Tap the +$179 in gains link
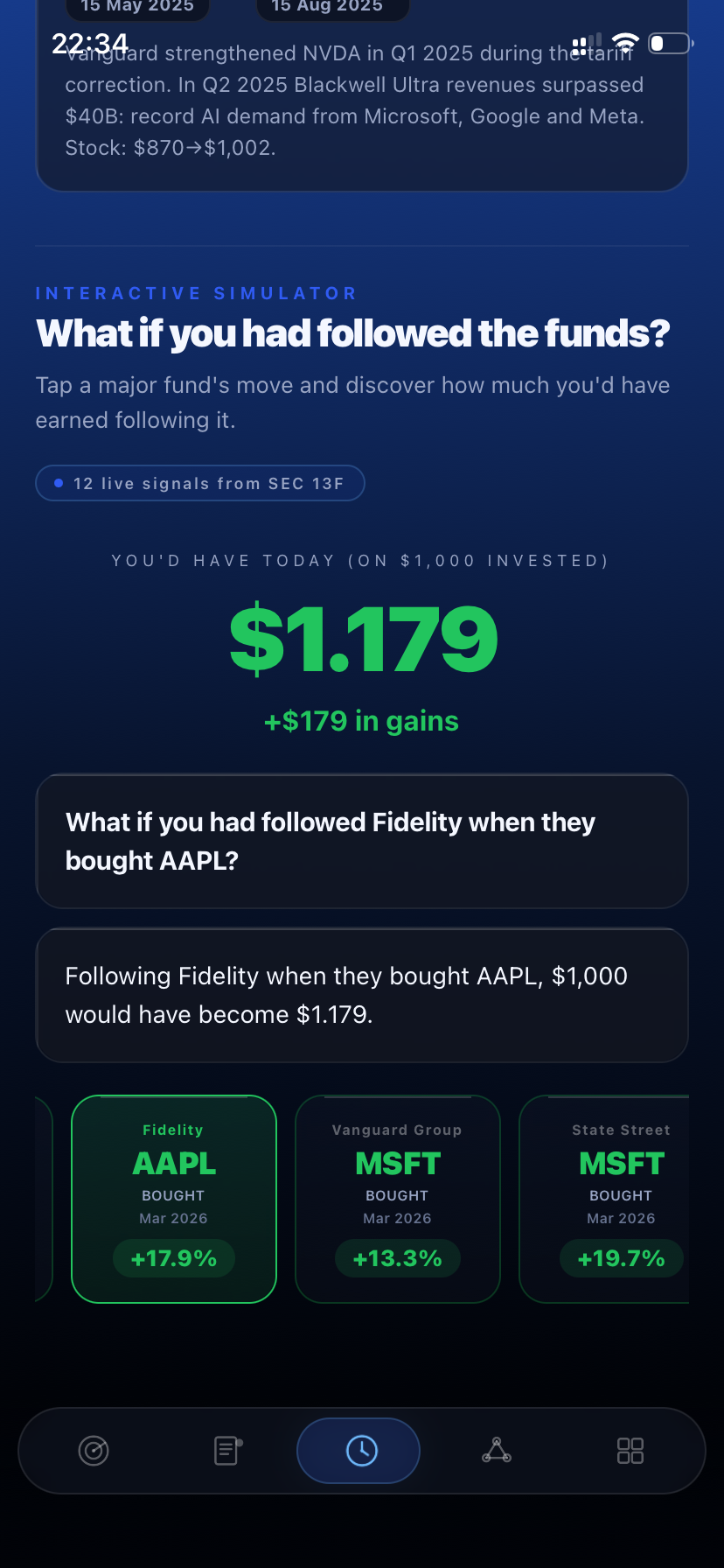 click(360, 720)
